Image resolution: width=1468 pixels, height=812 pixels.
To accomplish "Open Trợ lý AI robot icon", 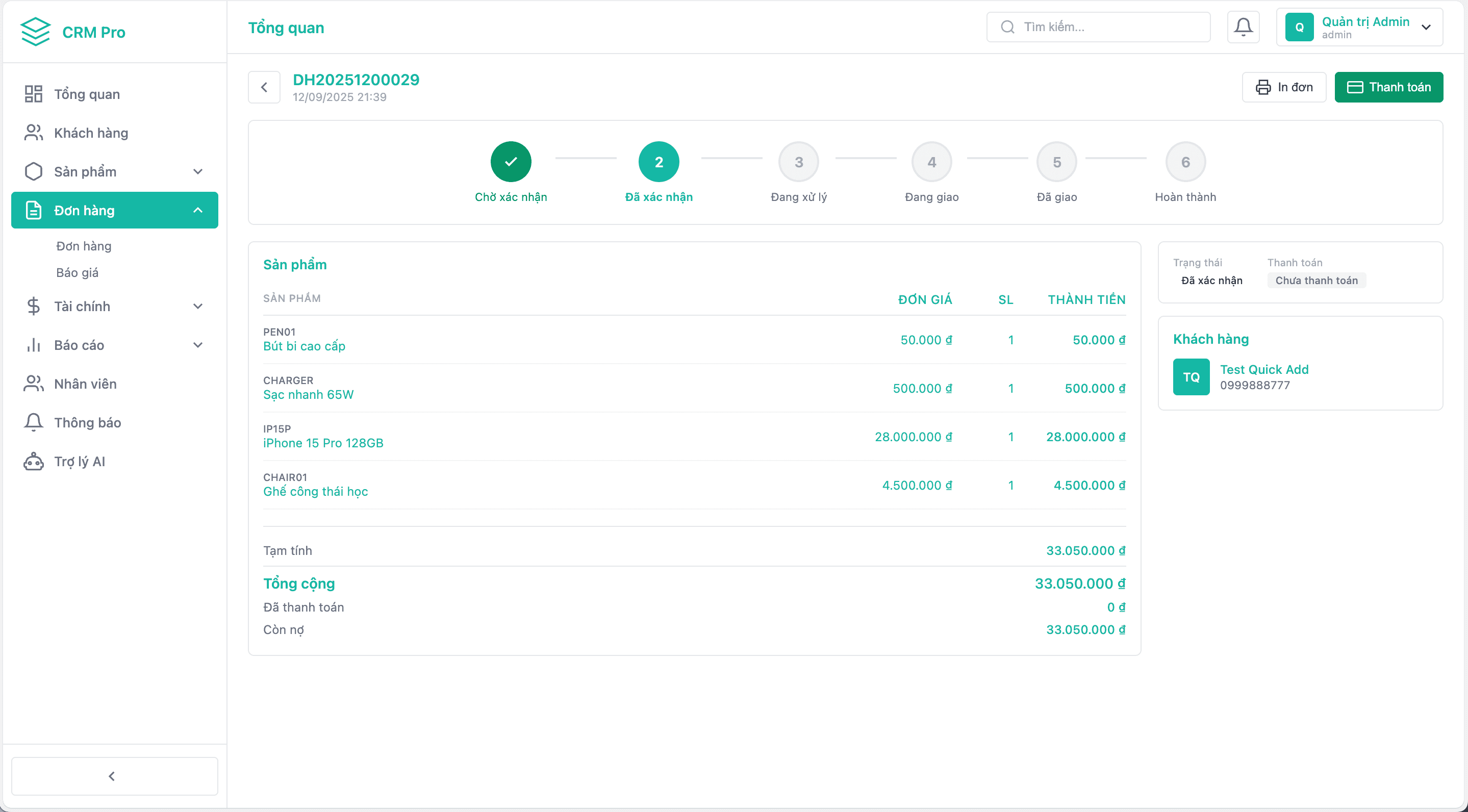I will pyautogui.click(x=34, y=461).
